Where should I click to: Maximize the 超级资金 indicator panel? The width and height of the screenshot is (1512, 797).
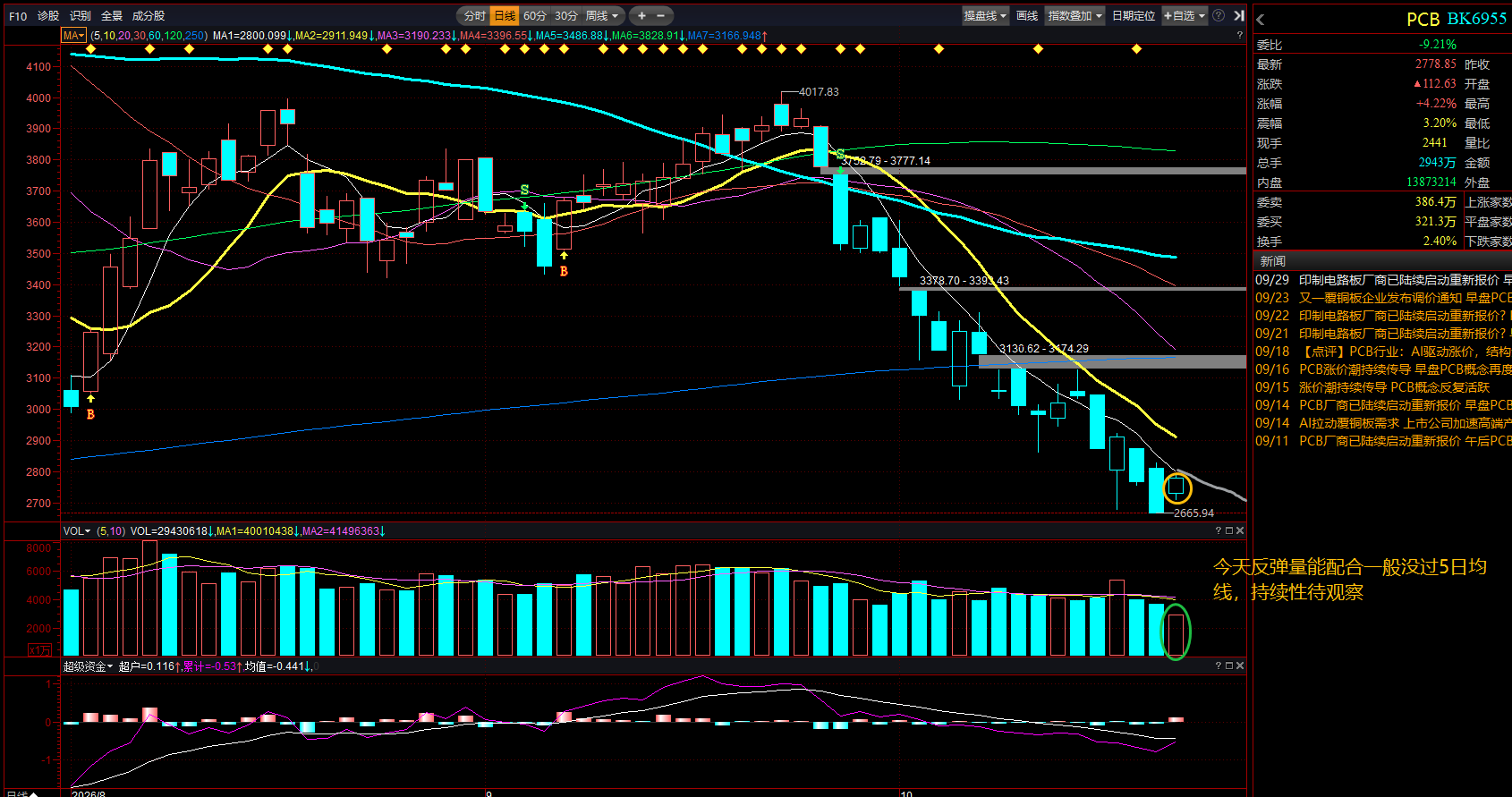[1229, 666]
